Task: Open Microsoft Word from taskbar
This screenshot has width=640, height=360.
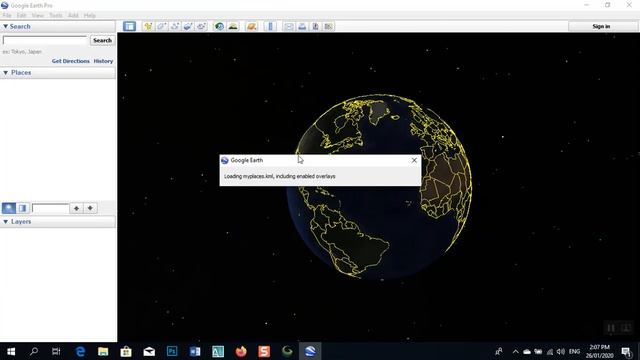Action: (x=195, y=351)
